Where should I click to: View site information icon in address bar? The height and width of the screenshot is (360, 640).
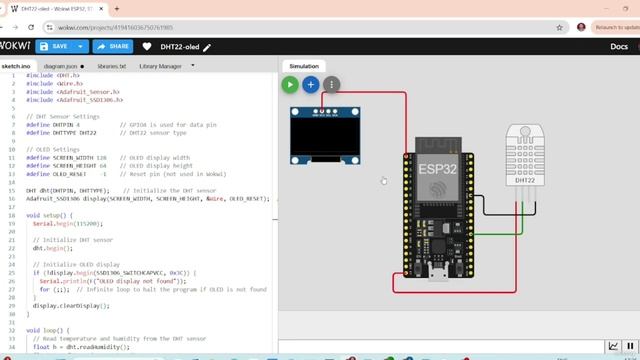coord(49,27)
